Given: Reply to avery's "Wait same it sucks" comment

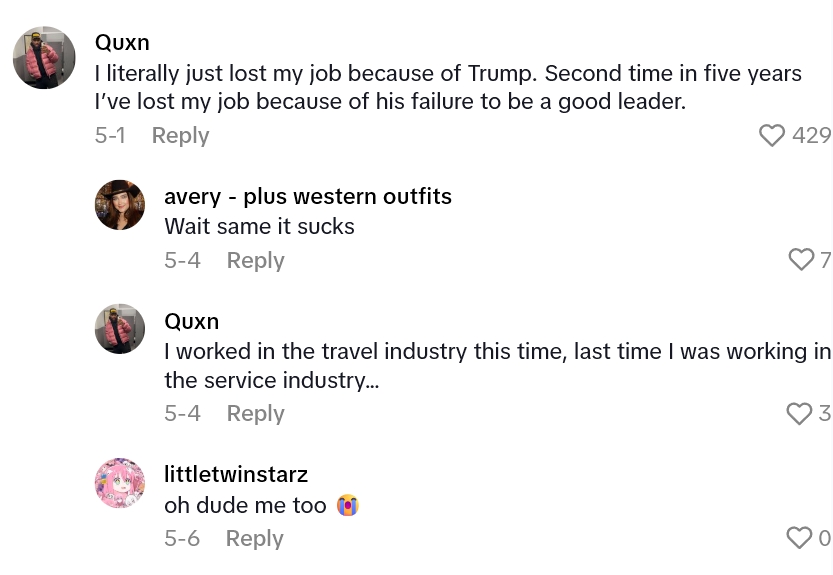Looking at the screenshot, I should point(255,260).
